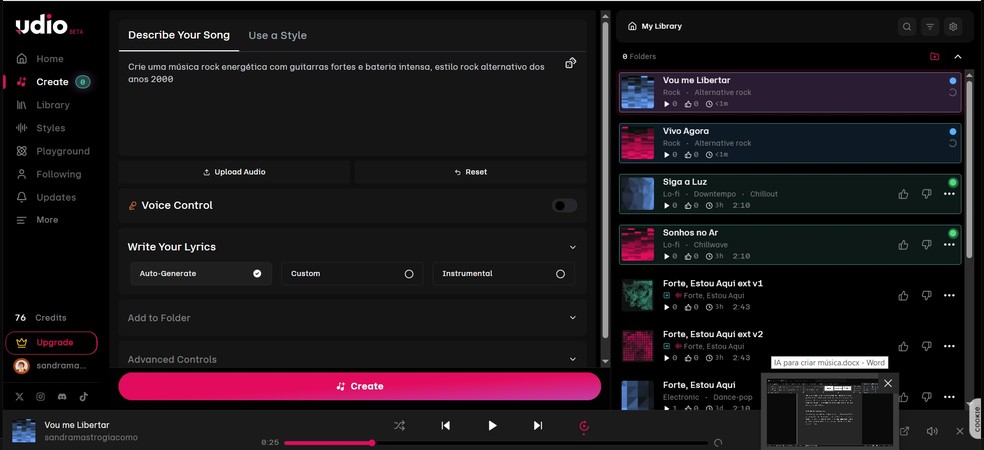Screen dimensions: 984x450
Task: Skip to next track
Action: pyautogui.click(x=538, y=426)
